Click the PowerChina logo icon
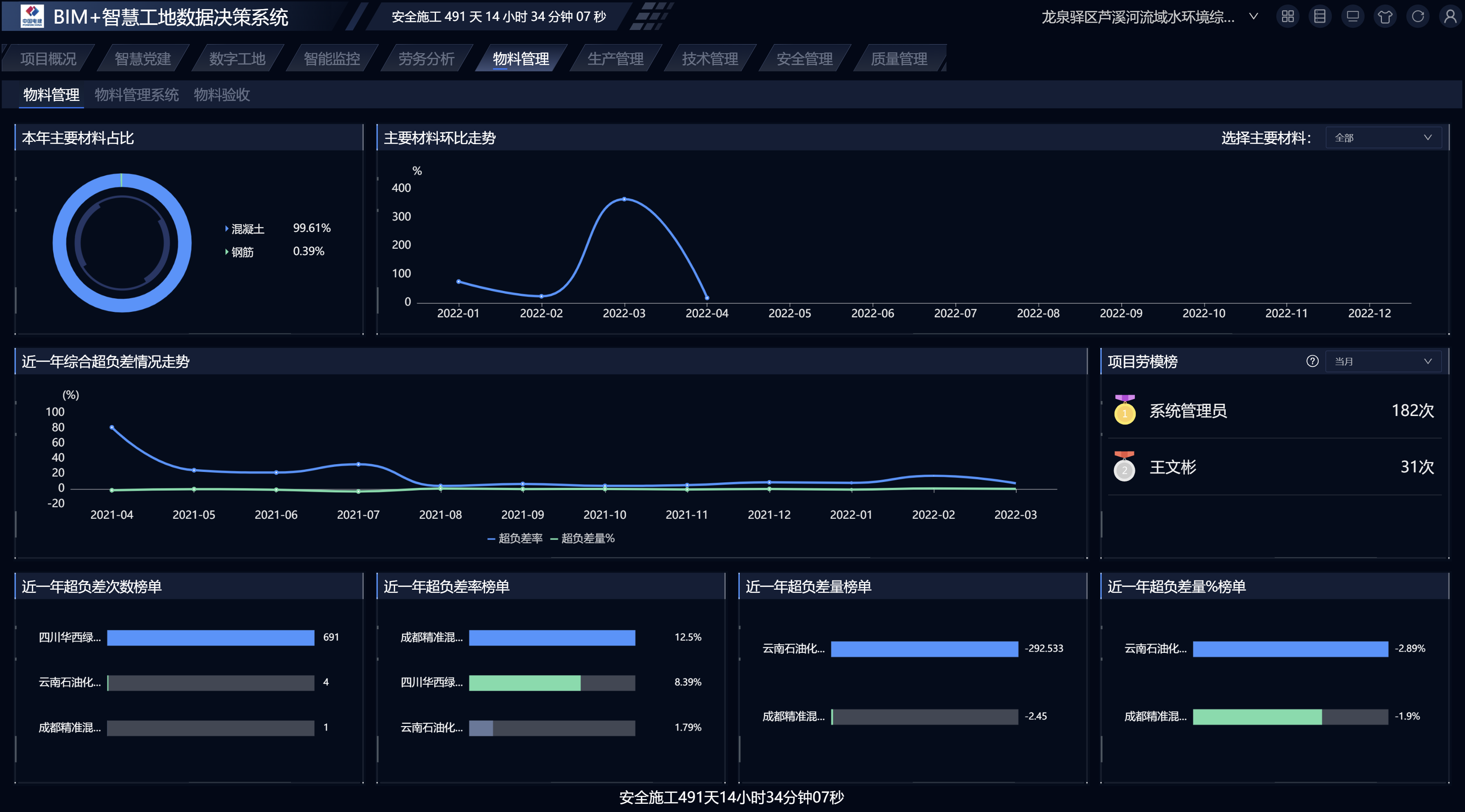This screenshot has width=1465, height=812. 32,16
